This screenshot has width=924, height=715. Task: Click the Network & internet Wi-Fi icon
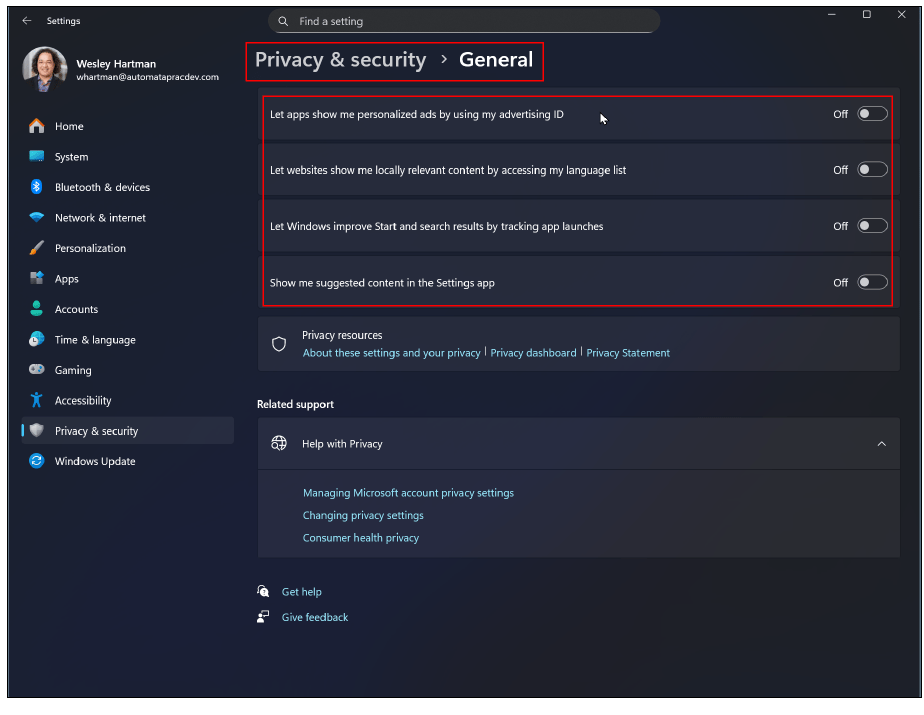pyautogui.click(x=37, y=218)
